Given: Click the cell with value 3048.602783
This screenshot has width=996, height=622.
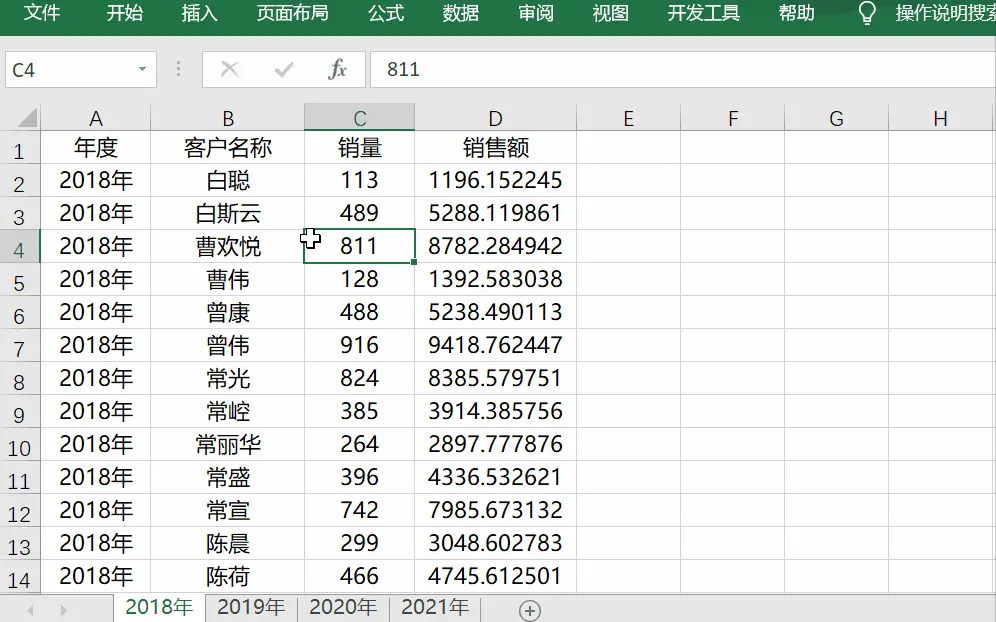Looking at the screenshot, I should (495, 544).
